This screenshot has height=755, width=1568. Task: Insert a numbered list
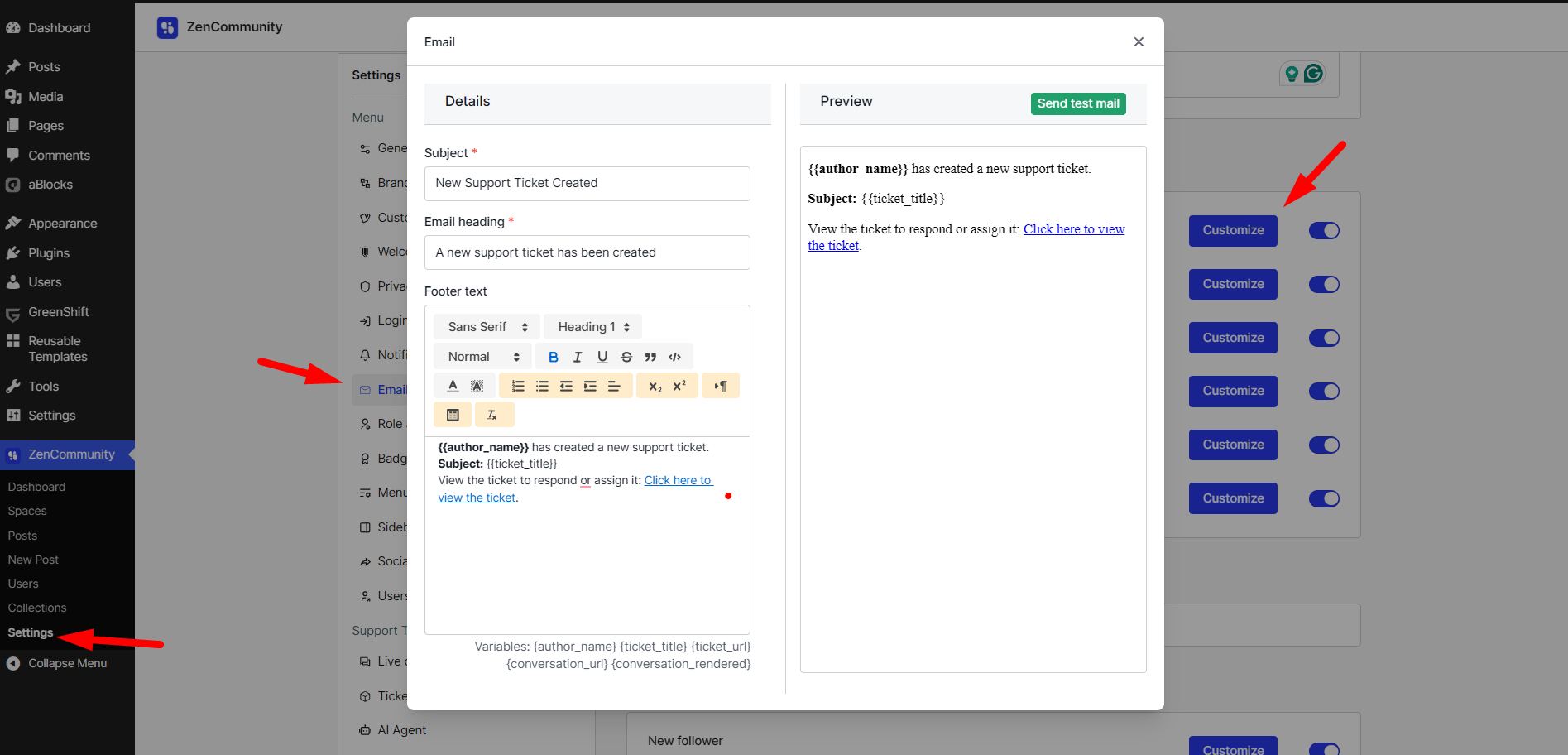[518, 386]
